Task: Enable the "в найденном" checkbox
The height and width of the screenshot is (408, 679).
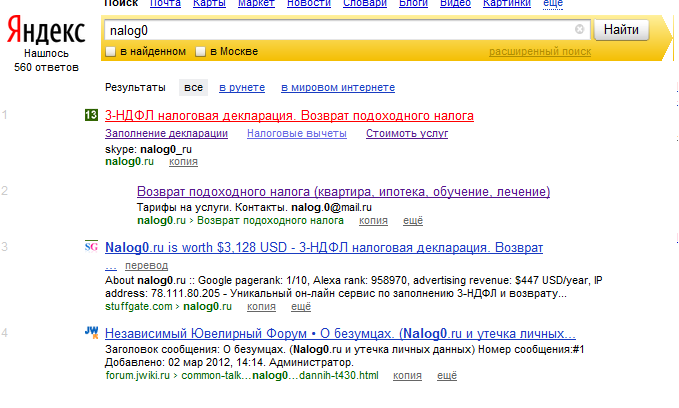Action: tap(111, 51)
